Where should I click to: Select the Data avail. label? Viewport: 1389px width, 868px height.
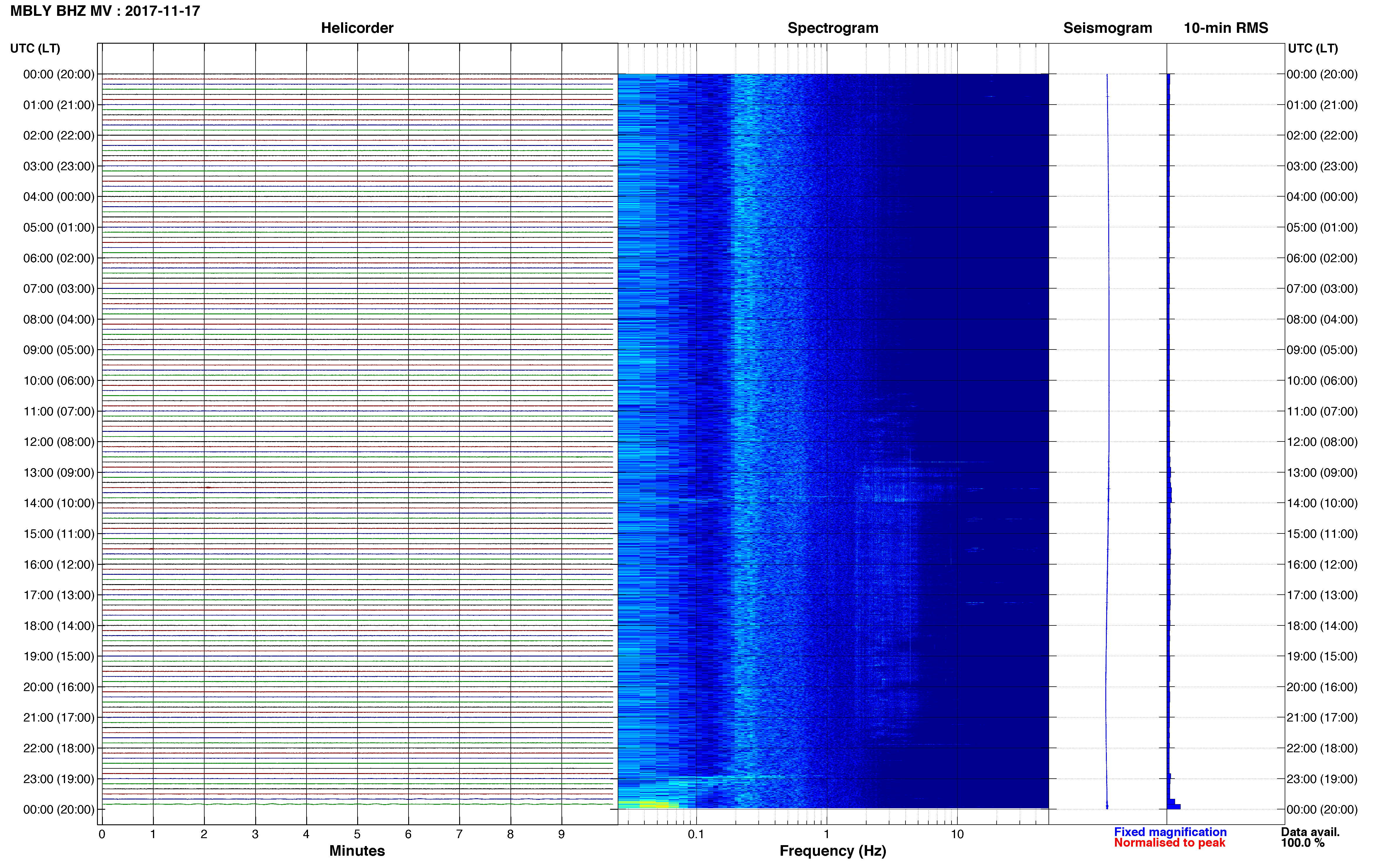[1310, 832]
